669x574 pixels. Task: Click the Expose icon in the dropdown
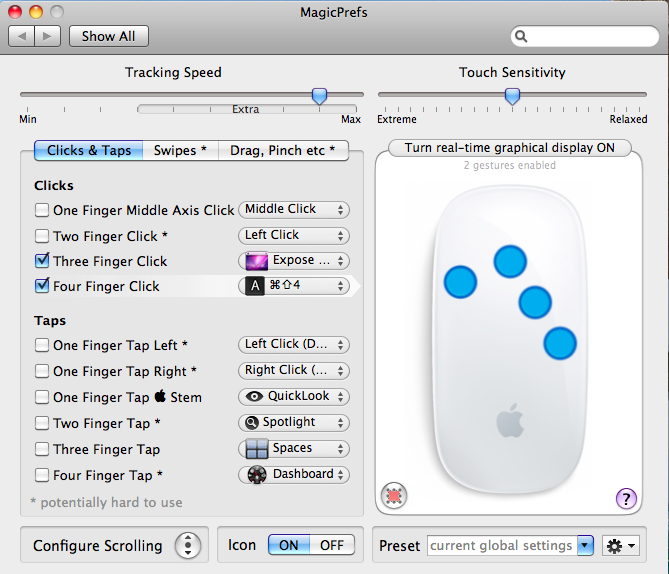[x=256, y=261]
